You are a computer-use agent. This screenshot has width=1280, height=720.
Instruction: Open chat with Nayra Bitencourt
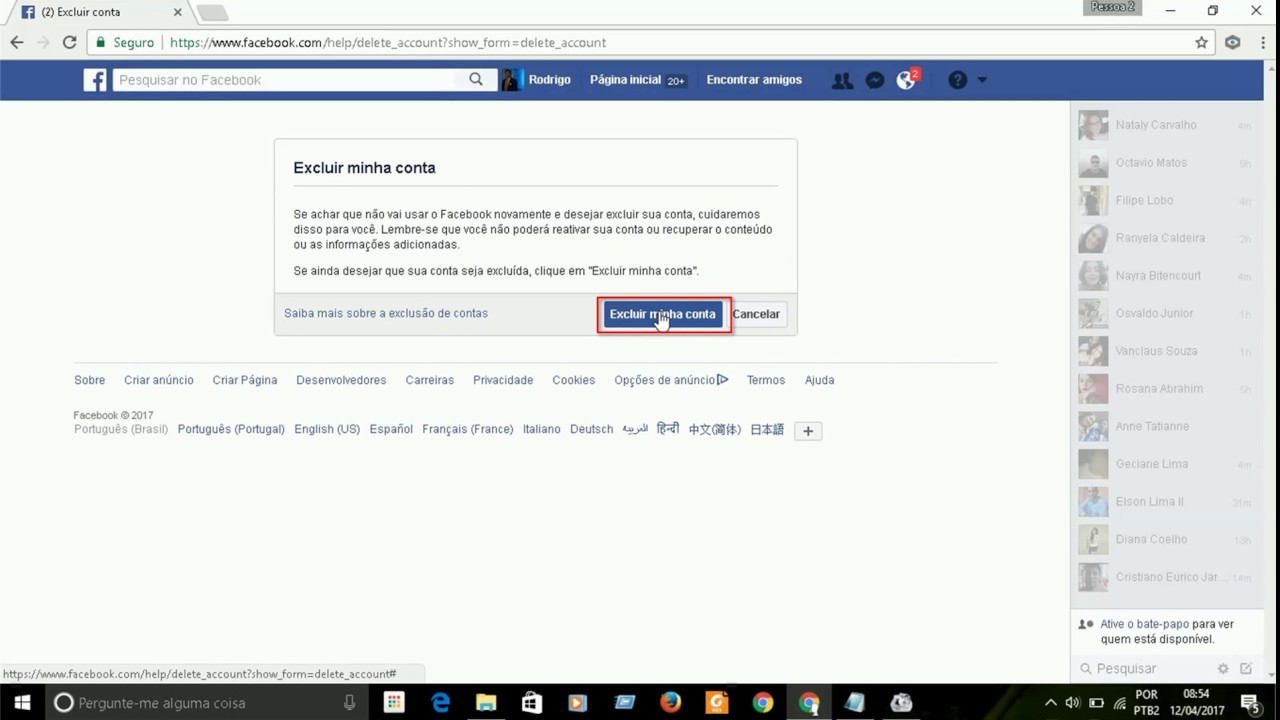1165,276
